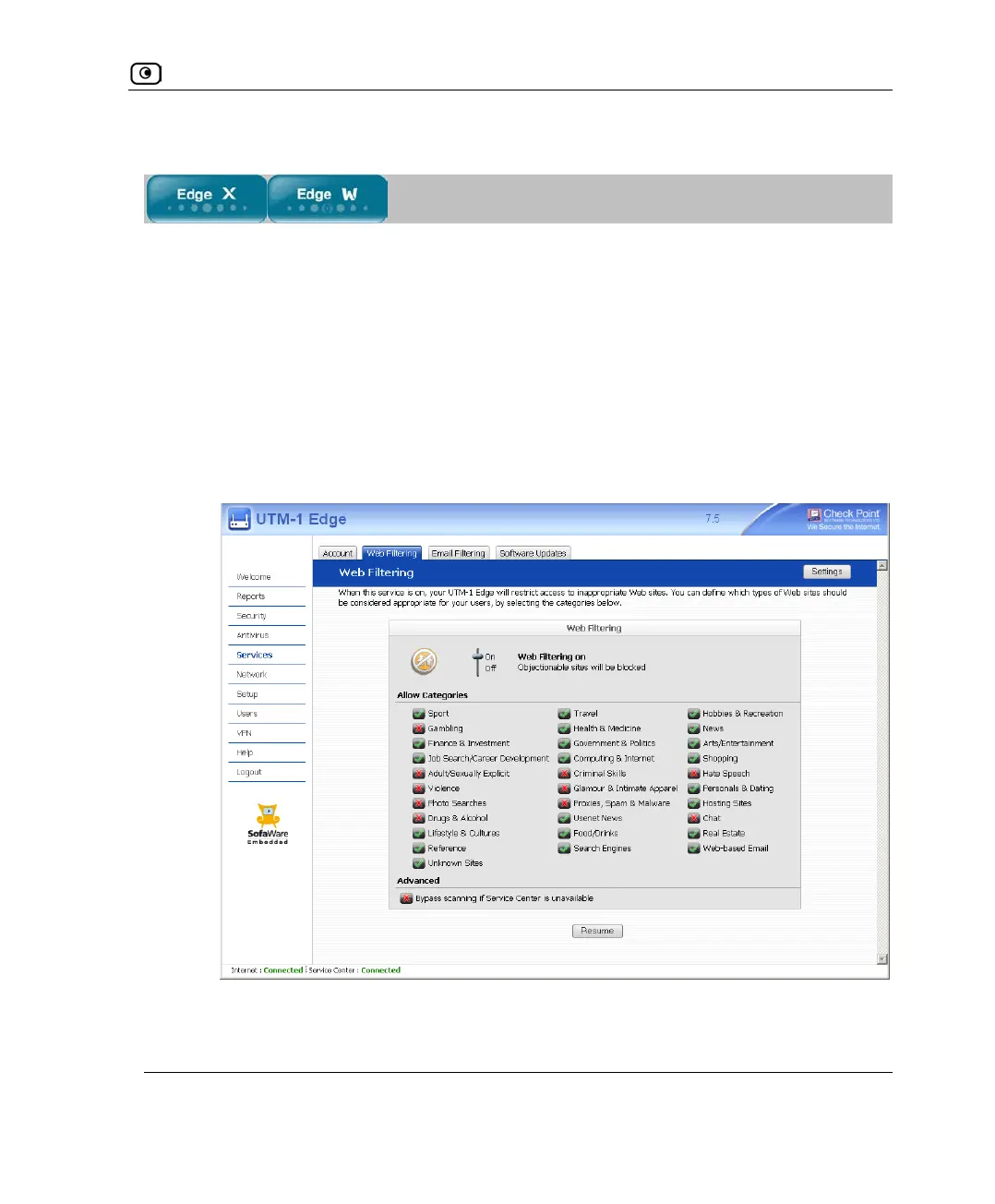Toggle the Web-based Email category
The height and width of the screenshot is (1204, 995).
pos(693,849)
